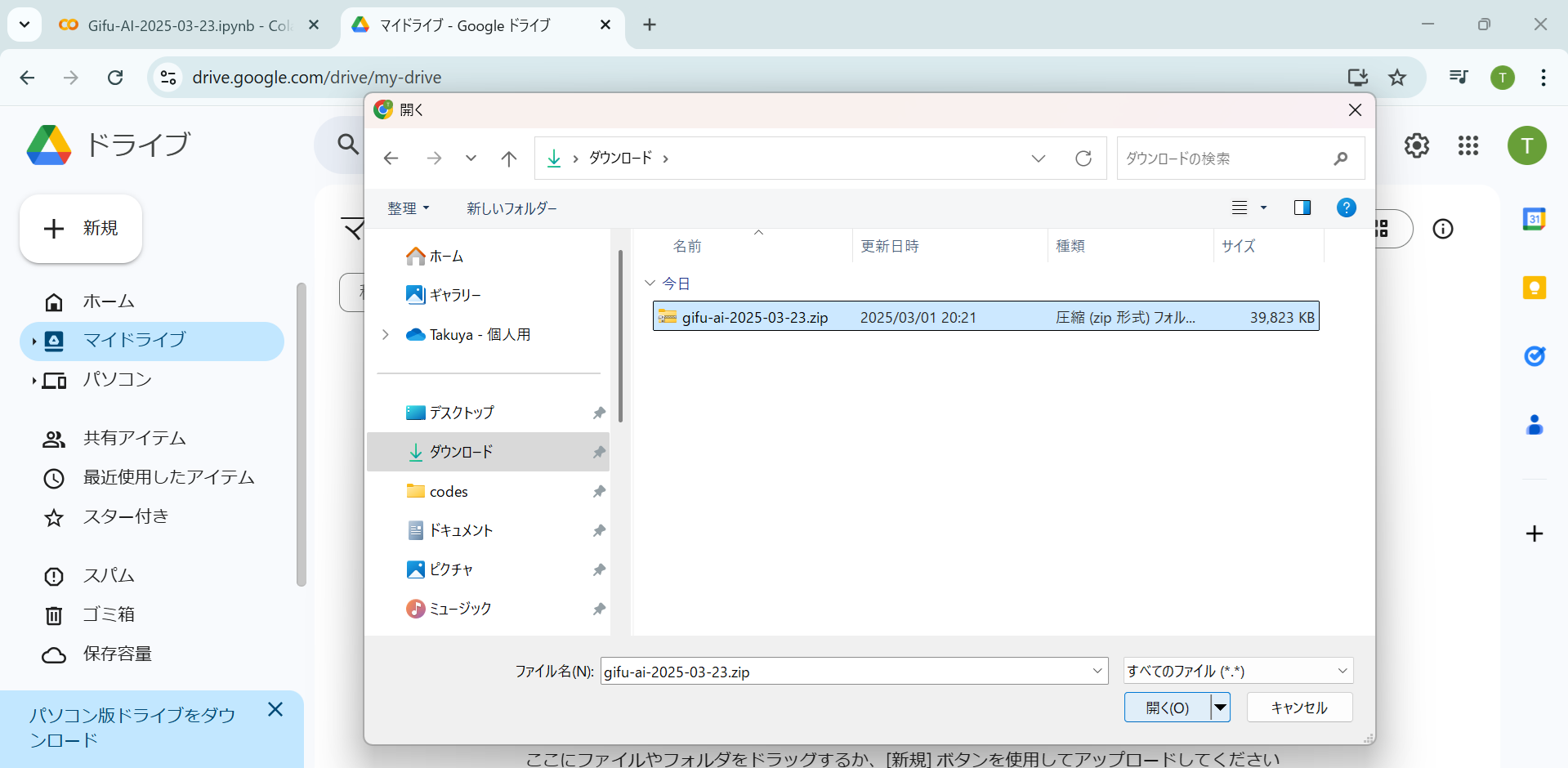Select ダウンロード in quick access
The width and height of the screenshot is (1568, 768).
pos(489,452)
